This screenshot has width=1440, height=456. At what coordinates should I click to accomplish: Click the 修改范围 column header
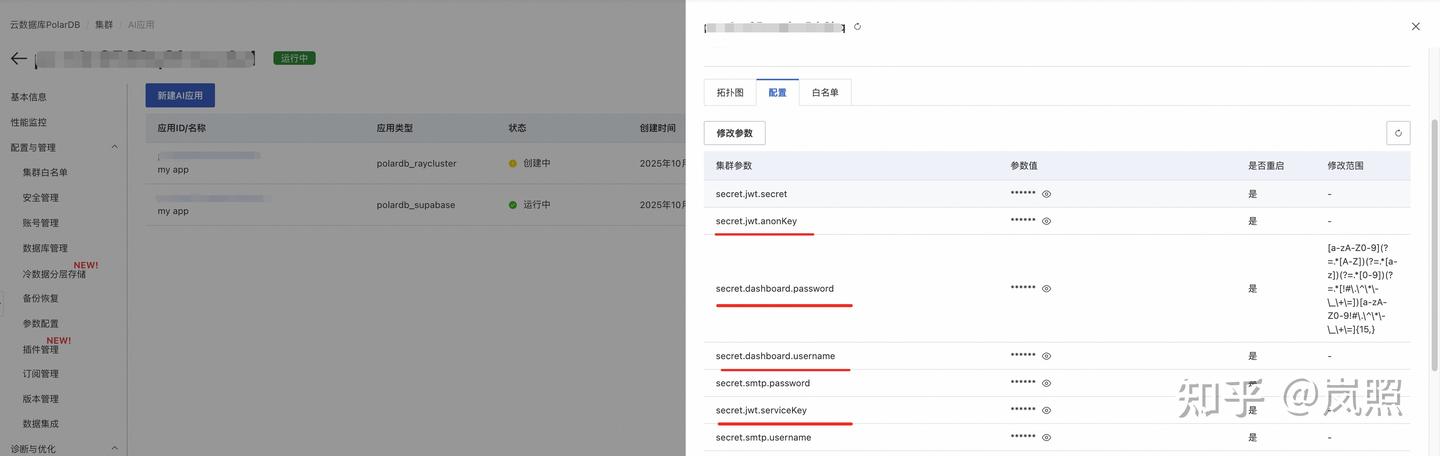pyautogui.click(x=1345, y=165)
